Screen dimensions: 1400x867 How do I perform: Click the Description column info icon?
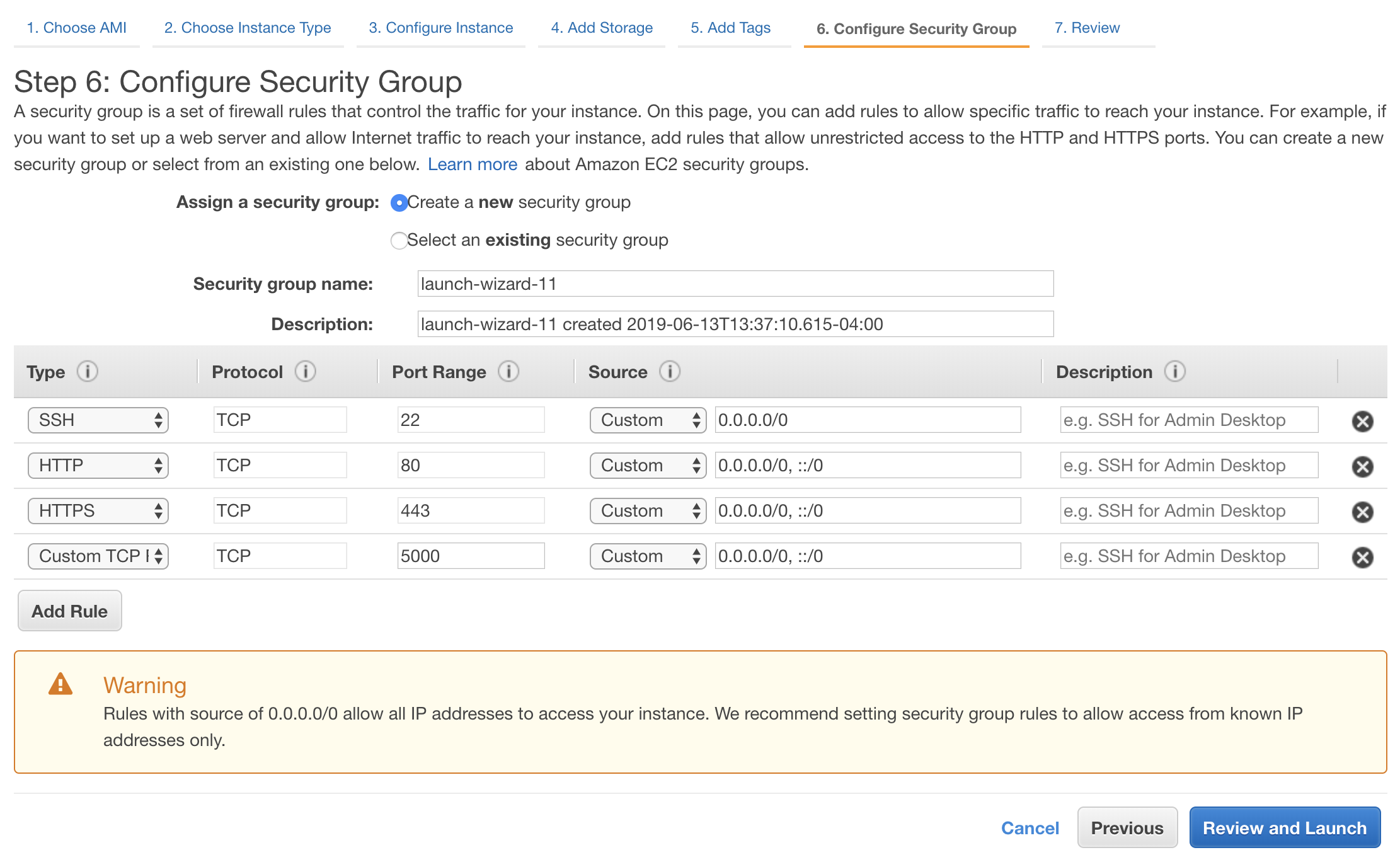click(1176, 372)
